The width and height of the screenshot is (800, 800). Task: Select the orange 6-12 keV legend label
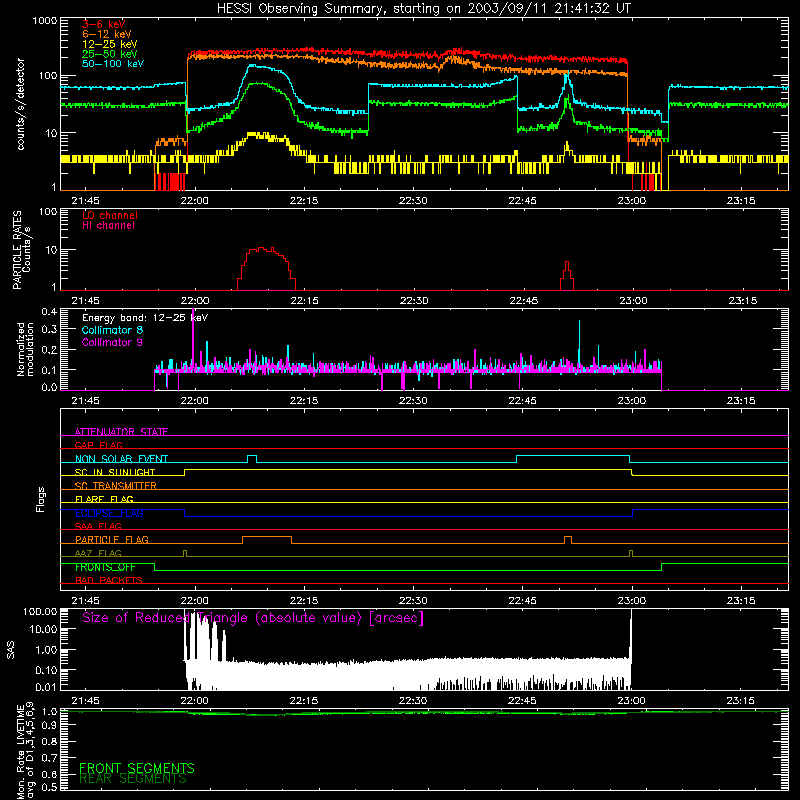click(x=107, y=34)
